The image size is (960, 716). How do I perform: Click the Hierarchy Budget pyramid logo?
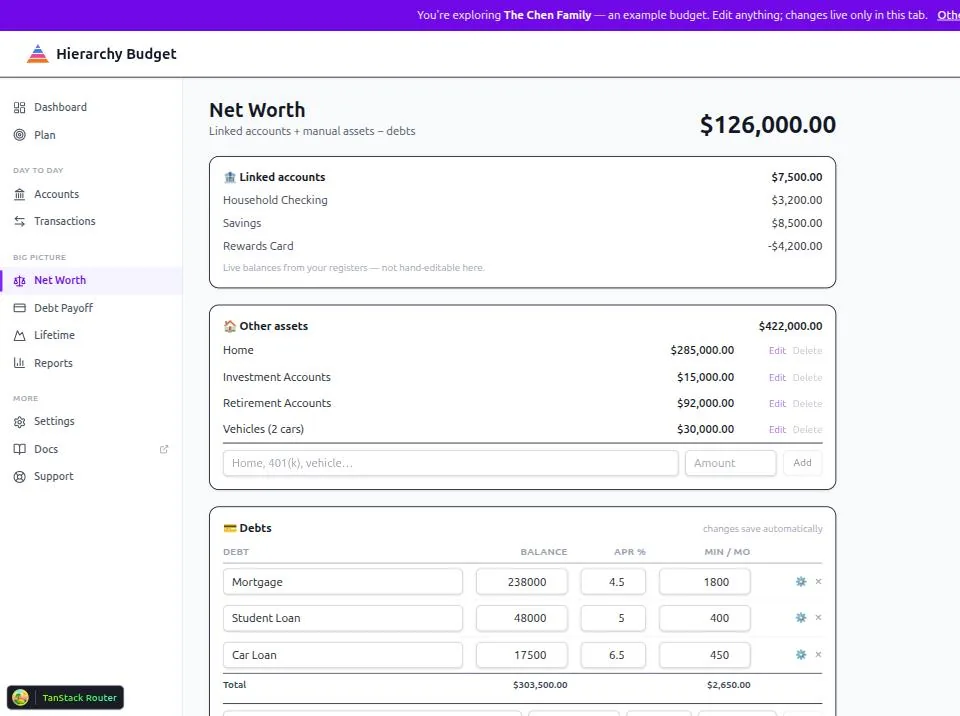tap(37, 54)
